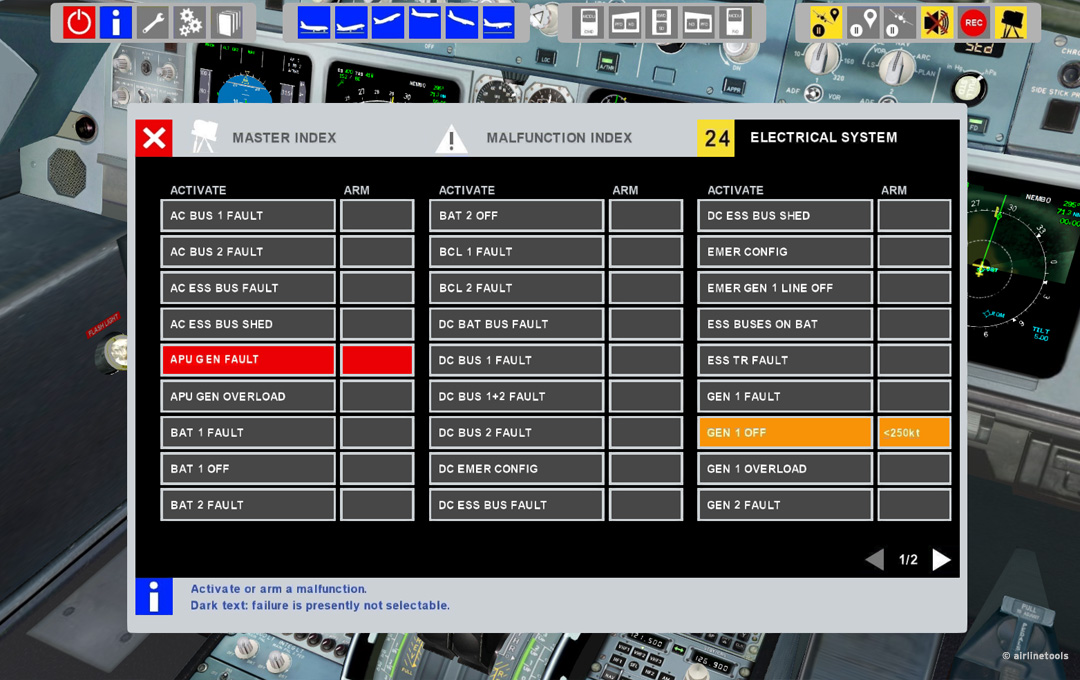Disarm the APU GEN FAULT malfunction
The width and height of the screenshot is (1080, 680).
coord(377,359)
